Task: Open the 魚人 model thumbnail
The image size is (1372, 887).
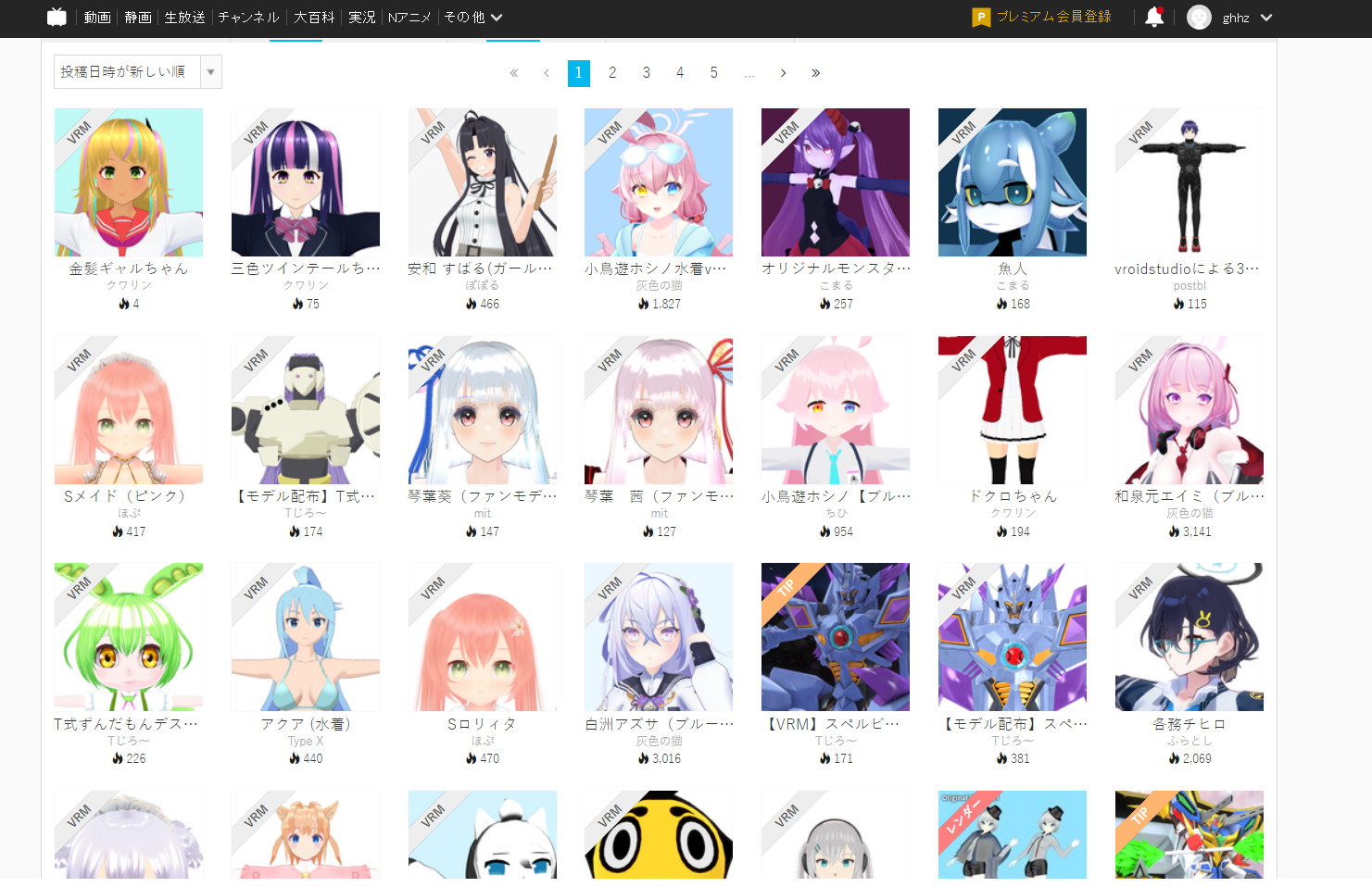Action: pos(1013,182)
